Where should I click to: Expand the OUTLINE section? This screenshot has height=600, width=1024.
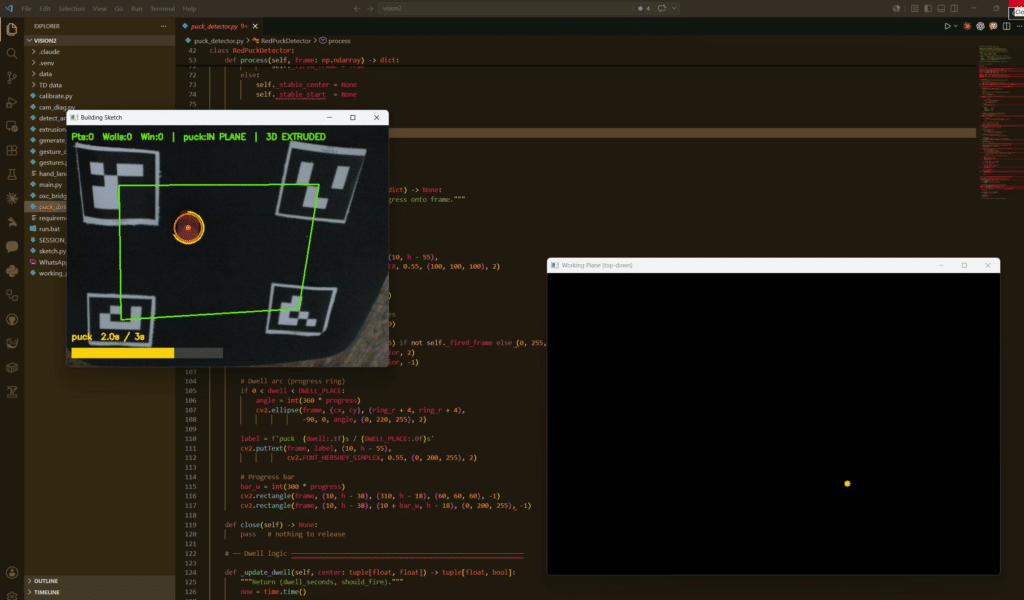(x=46, y=580)
